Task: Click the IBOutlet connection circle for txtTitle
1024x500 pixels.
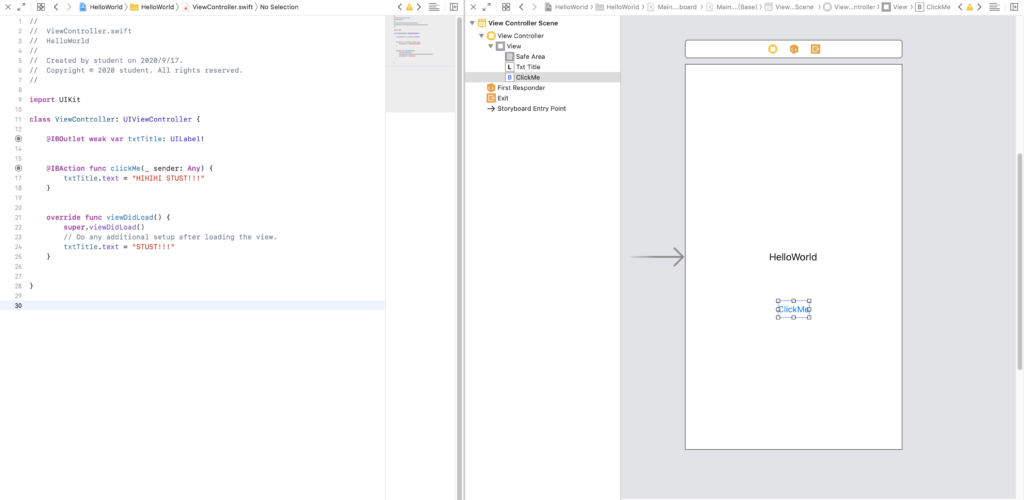Action: pyautogui.click(x=19, y=139)
